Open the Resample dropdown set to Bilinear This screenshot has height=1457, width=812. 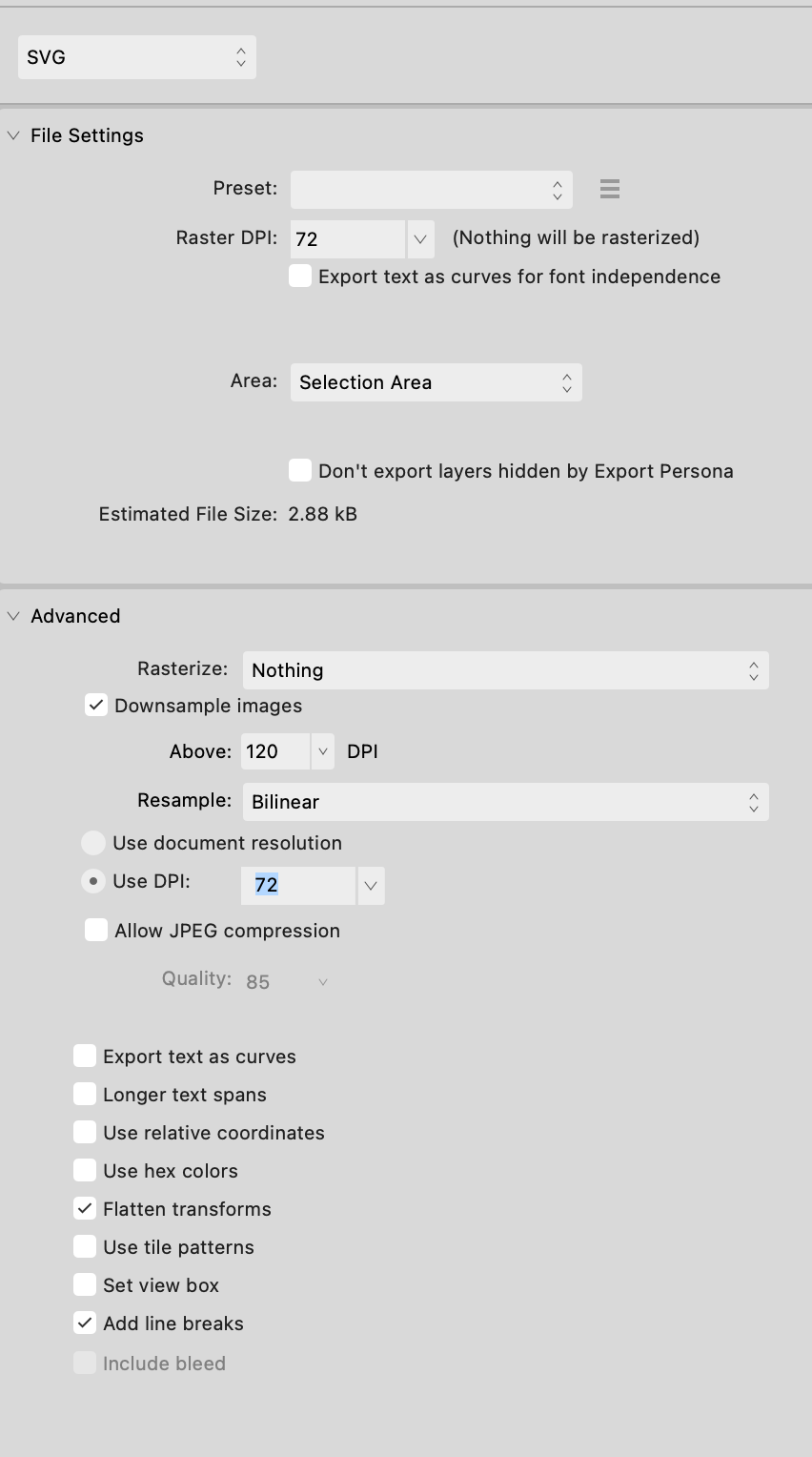pyautogui.click(x=505, y=802)
